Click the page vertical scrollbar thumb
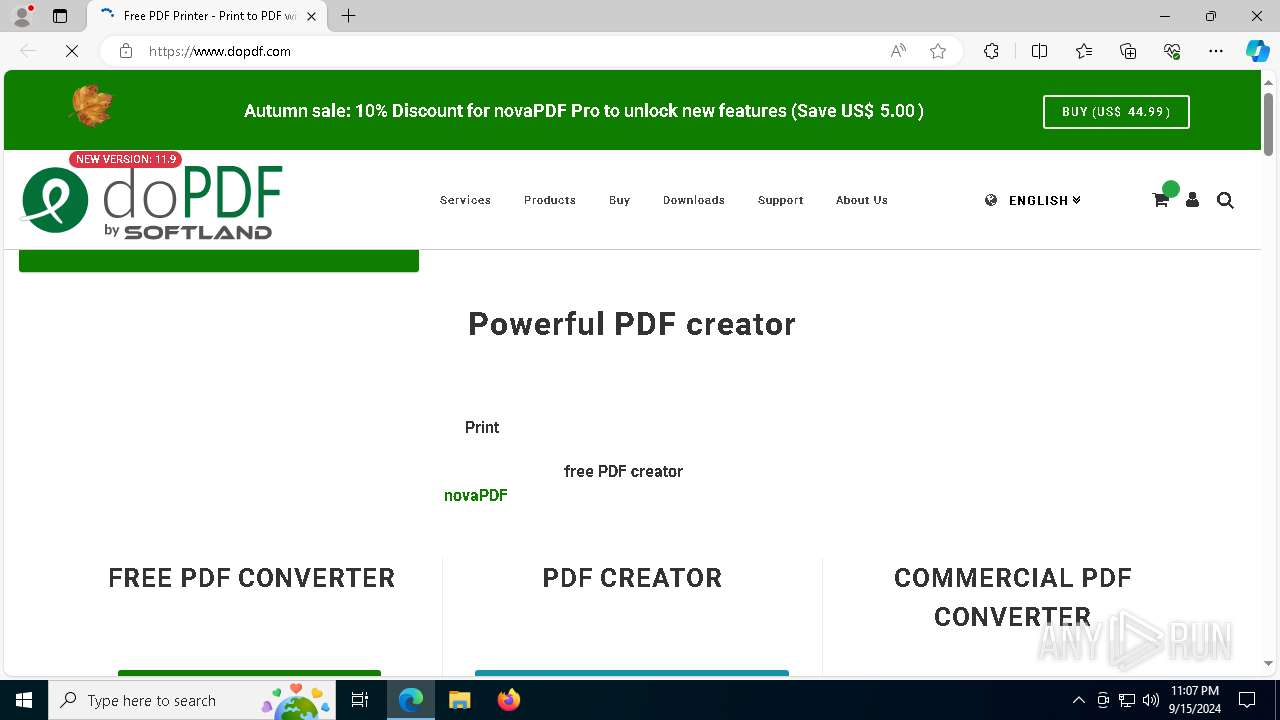 pos(1269,124)
